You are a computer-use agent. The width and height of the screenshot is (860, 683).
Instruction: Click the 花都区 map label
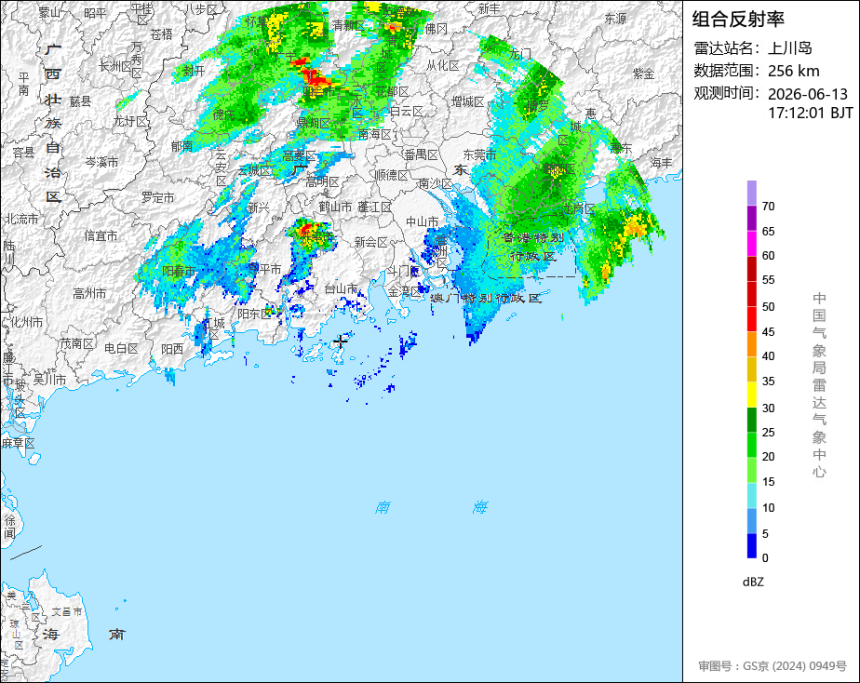[x=392, y=91]
